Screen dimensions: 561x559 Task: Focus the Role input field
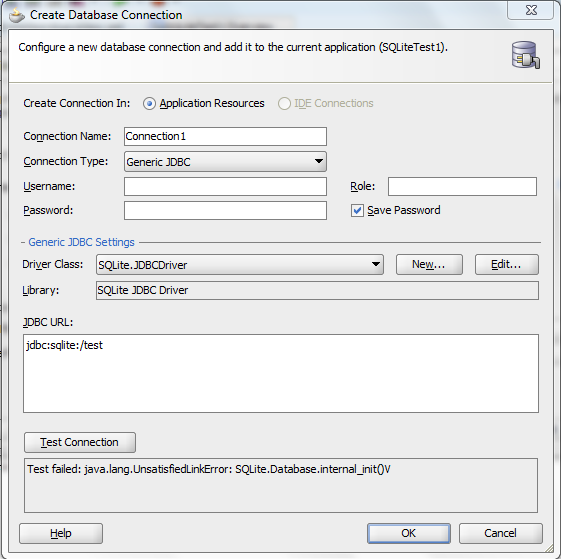click(x=462, y=186)
